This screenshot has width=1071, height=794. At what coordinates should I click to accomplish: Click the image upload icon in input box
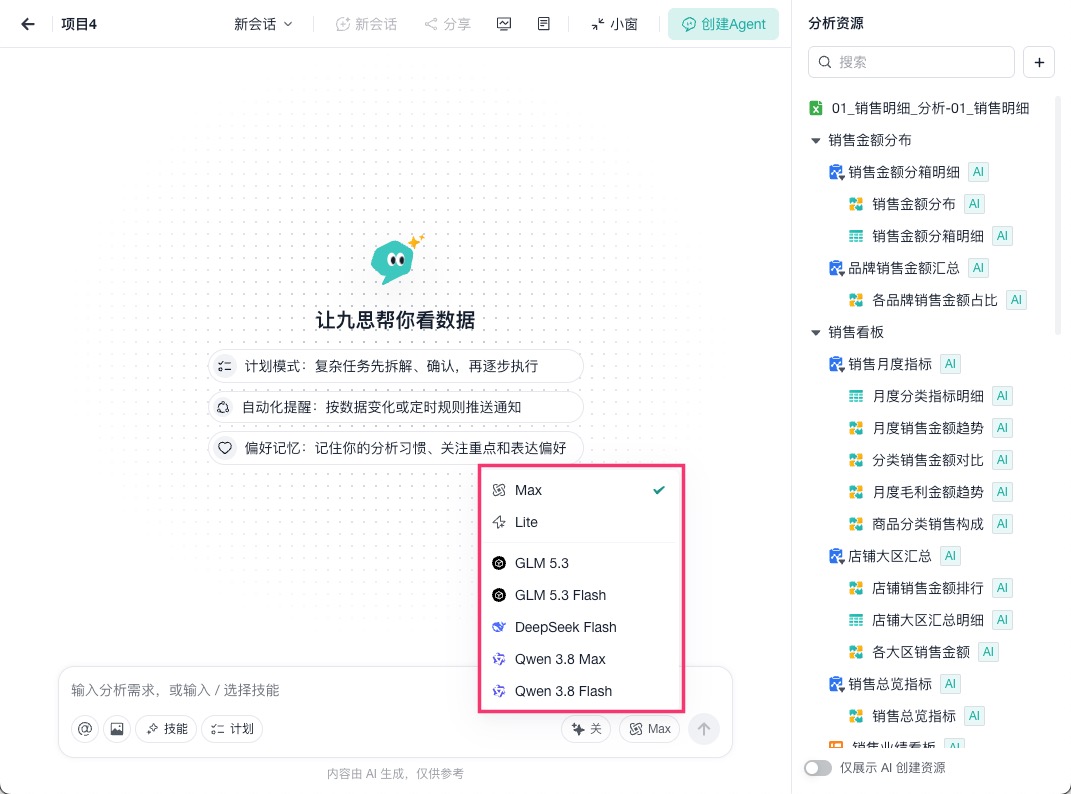coord(117,729)
